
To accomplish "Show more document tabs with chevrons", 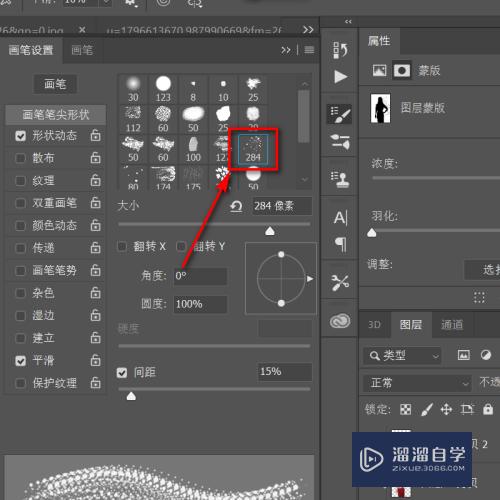I will (x=308, y=30).
